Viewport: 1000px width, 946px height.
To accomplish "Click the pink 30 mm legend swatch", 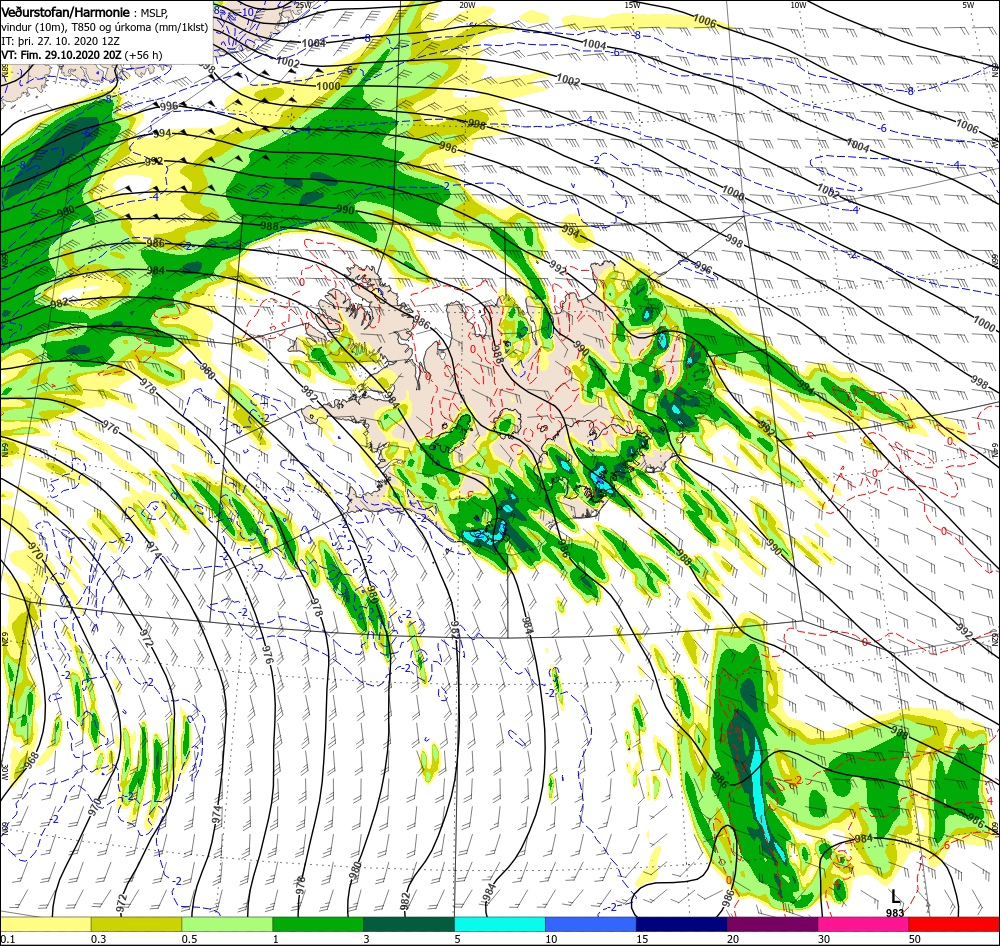I will (864, 924).
